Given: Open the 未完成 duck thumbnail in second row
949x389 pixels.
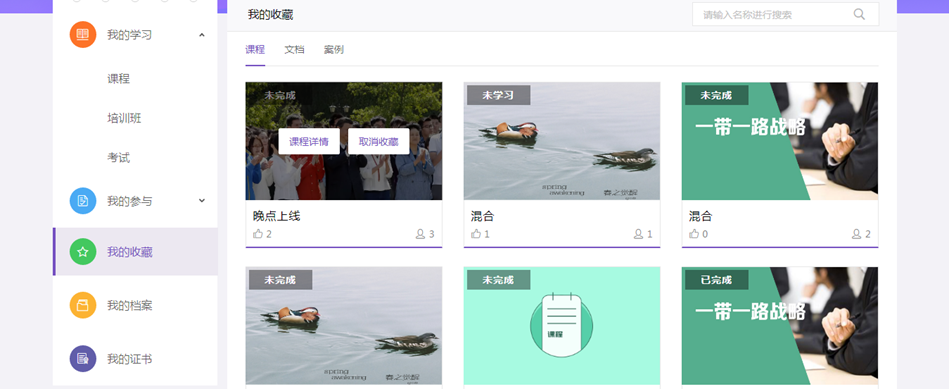Looking at the screenshot, I should [x=344, y=325].
